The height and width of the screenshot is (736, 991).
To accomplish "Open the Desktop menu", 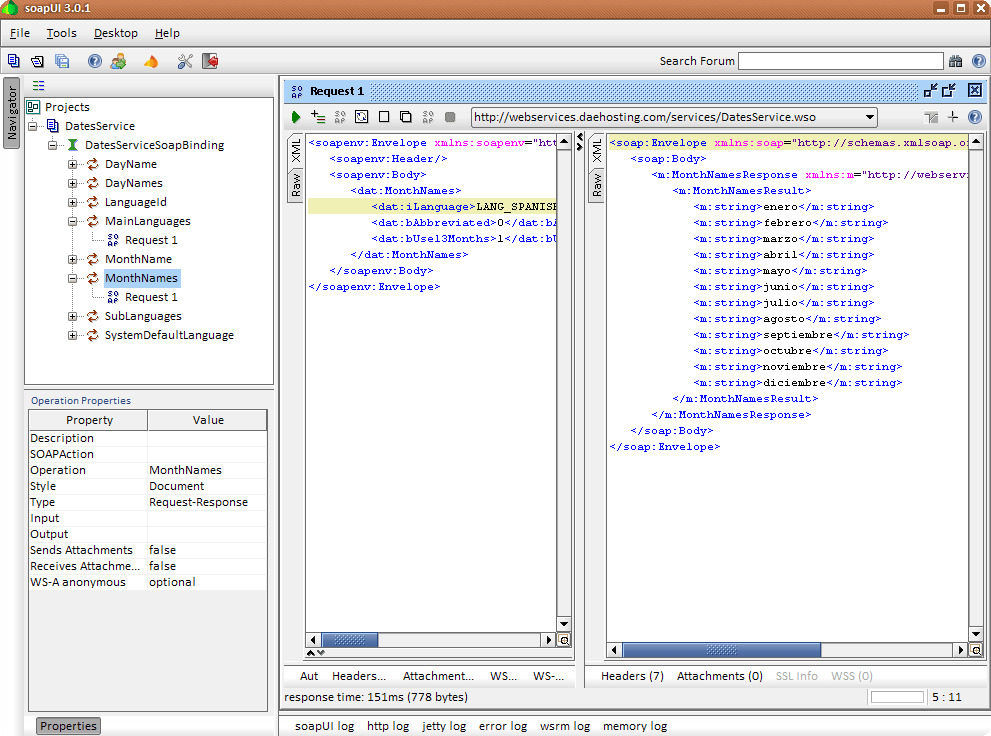I will [x=114, y=33].
